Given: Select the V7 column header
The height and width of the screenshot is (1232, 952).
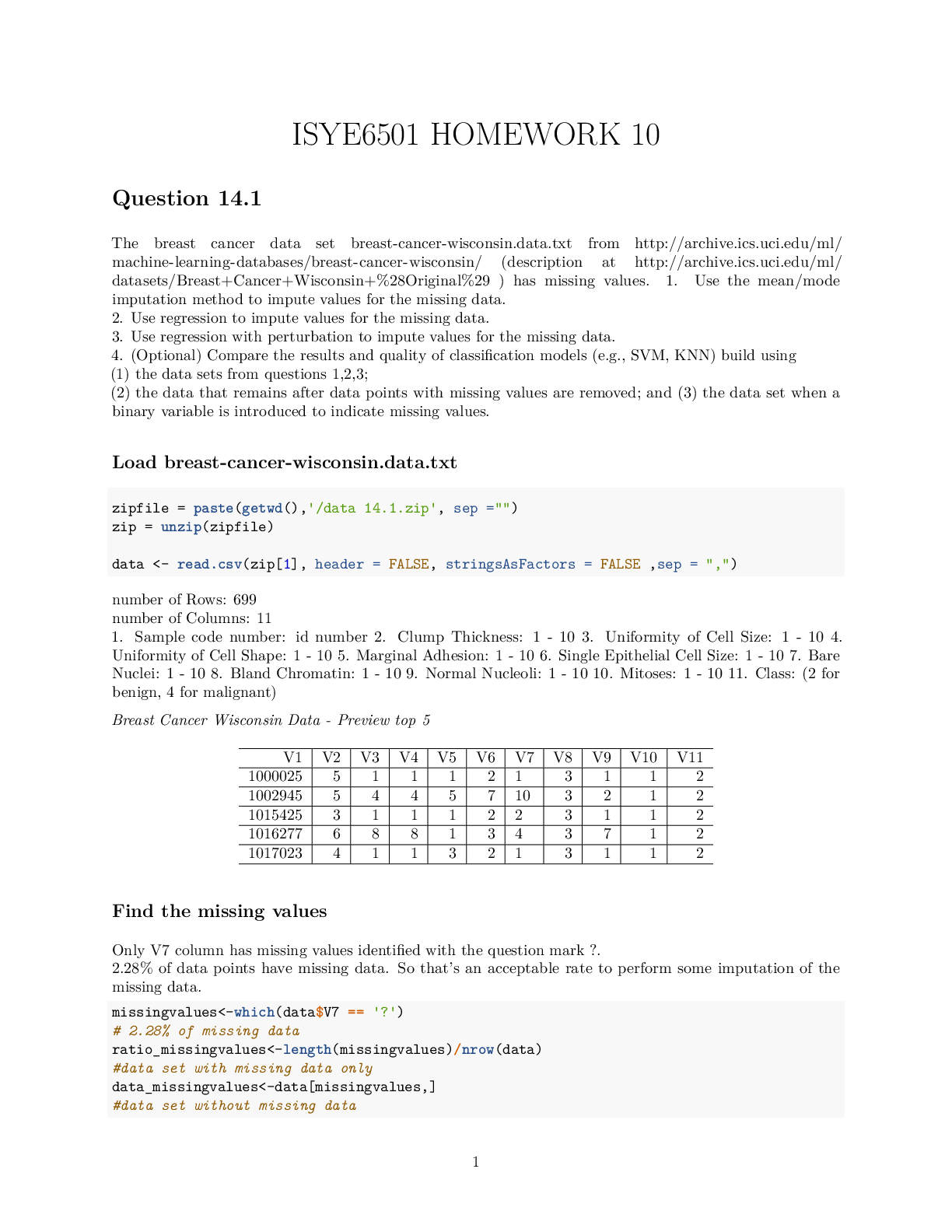Looking at the screenshot, I should [524, 758].
